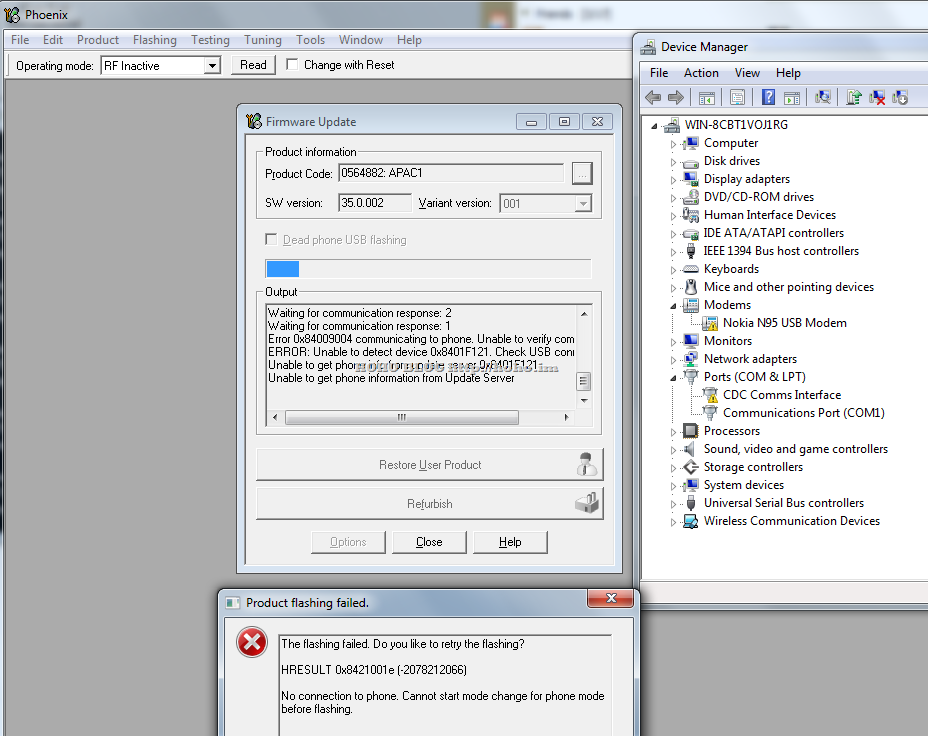
Task: Click the Output horizontal scrollbar thumb
Action: point(401,418)
